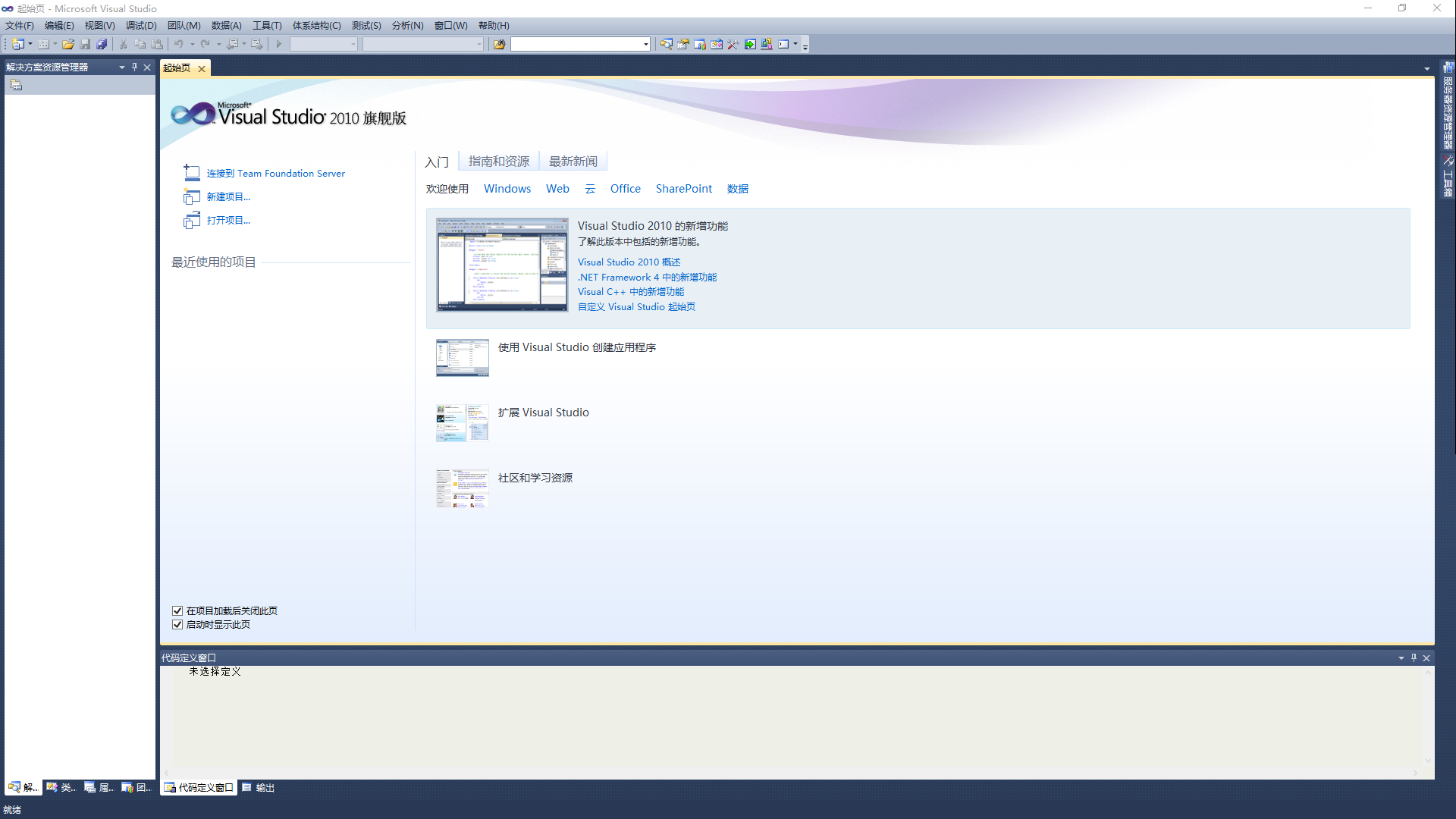This screenshot has width=1456, height=819.
Task: Click the Command Window toolbar icon
Action: [783, 44]
